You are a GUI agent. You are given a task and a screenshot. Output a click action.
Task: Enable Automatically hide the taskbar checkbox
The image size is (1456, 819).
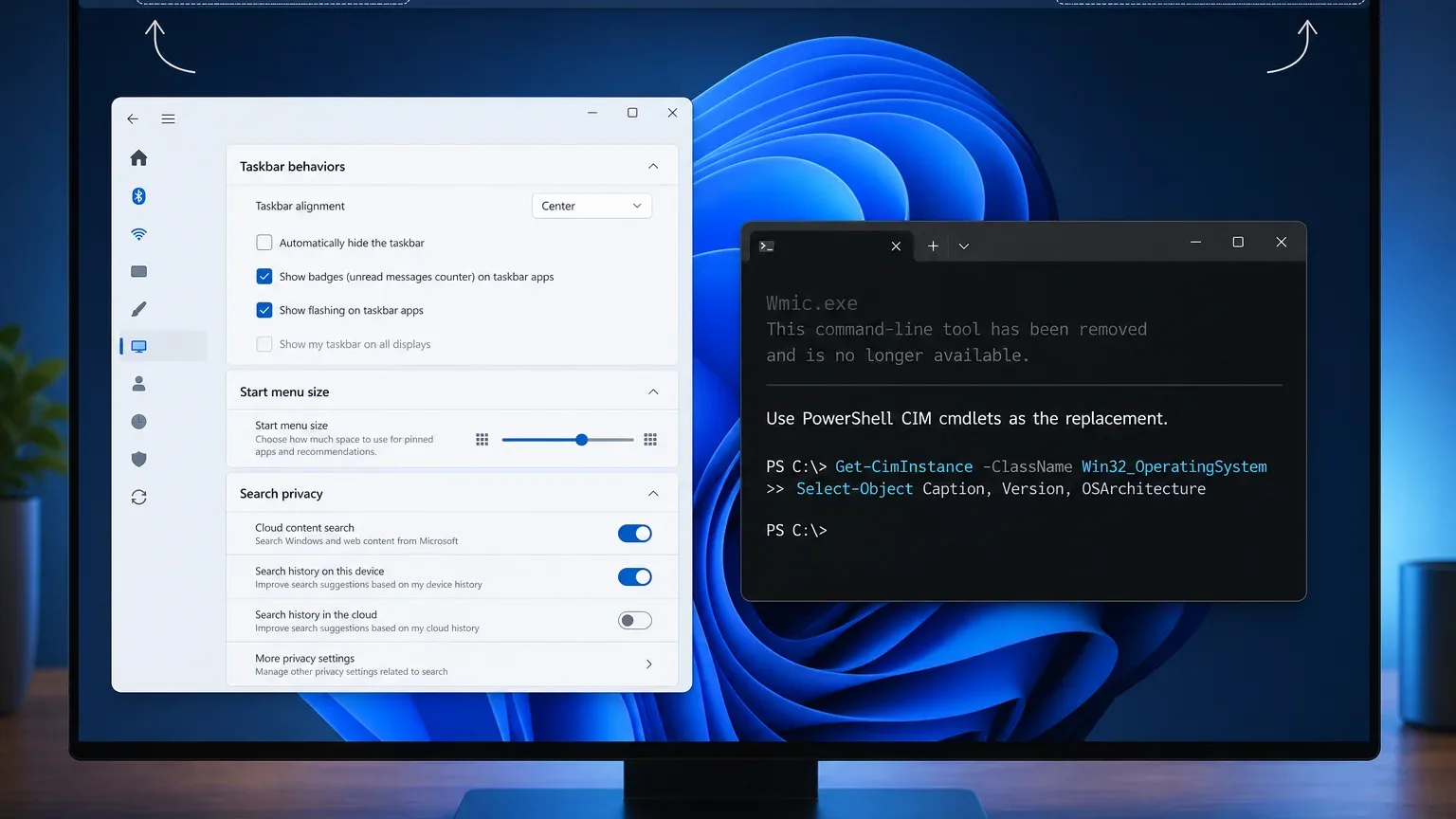point(264,243)
